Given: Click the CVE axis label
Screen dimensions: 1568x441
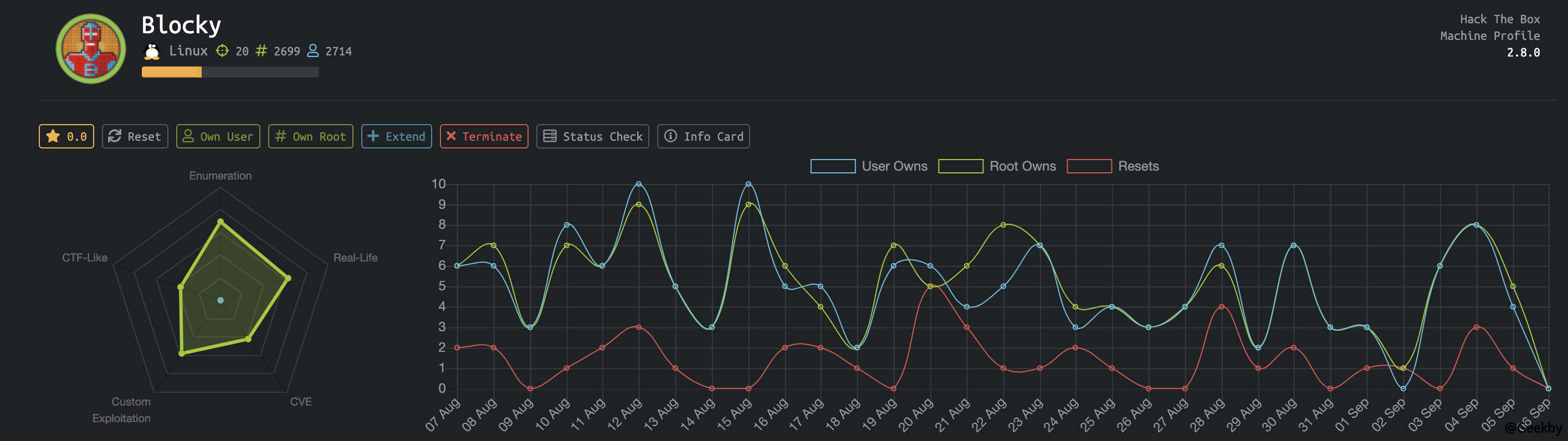Looking at the screenshot, I should click(x=301, y=402).
